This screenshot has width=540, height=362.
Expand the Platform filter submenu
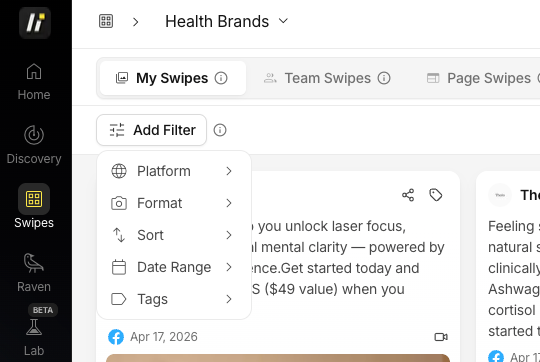click(174, 171)
